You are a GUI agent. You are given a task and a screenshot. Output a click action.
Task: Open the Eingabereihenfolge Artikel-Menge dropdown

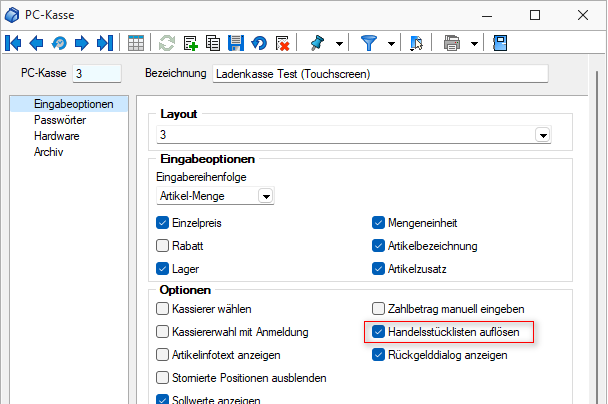point(266,196)
